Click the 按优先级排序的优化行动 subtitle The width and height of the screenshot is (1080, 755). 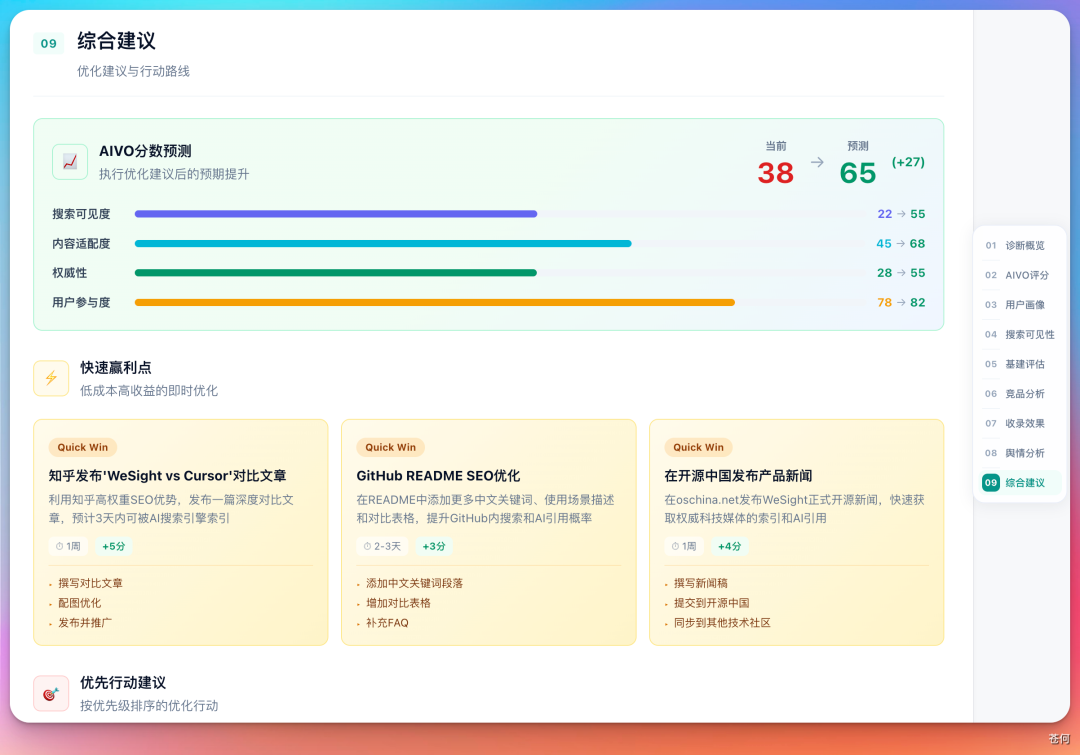click(149, 705)
